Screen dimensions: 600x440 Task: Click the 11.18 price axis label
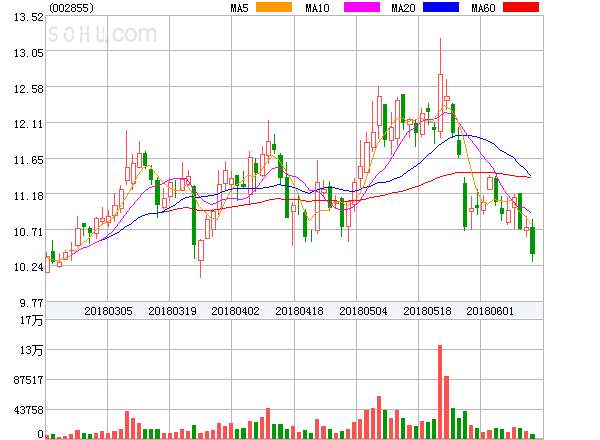[x=29, y=196]
